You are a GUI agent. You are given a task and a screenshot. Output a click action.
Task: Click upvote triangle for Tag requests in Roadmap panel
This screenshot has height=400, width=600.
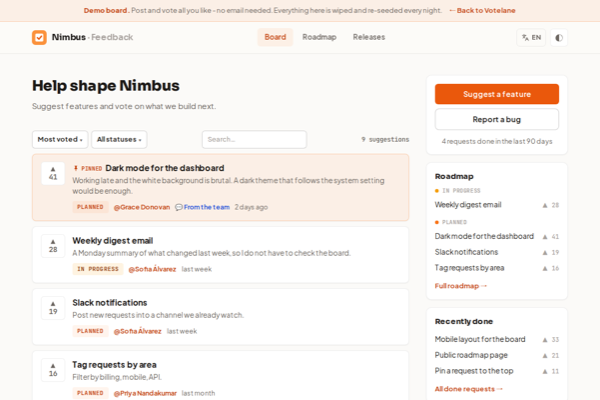click(x=545, y=268)
